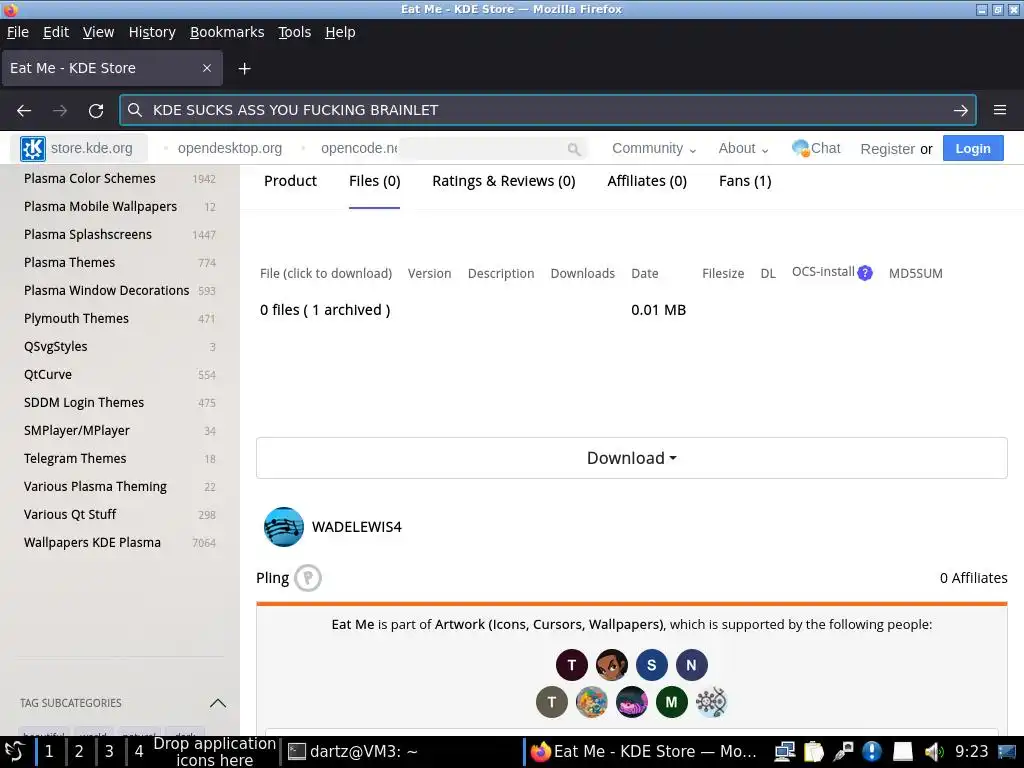Click the browser back arrow

pyautogui.click(x=24, y=110)
